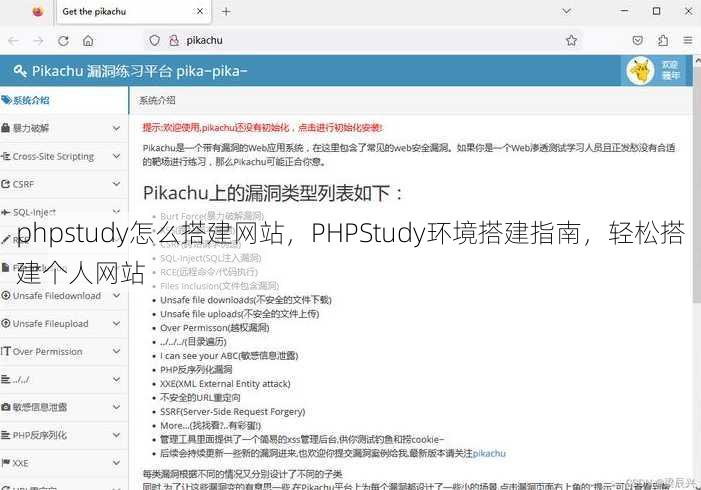Click the red initialization install hint link

262,128
